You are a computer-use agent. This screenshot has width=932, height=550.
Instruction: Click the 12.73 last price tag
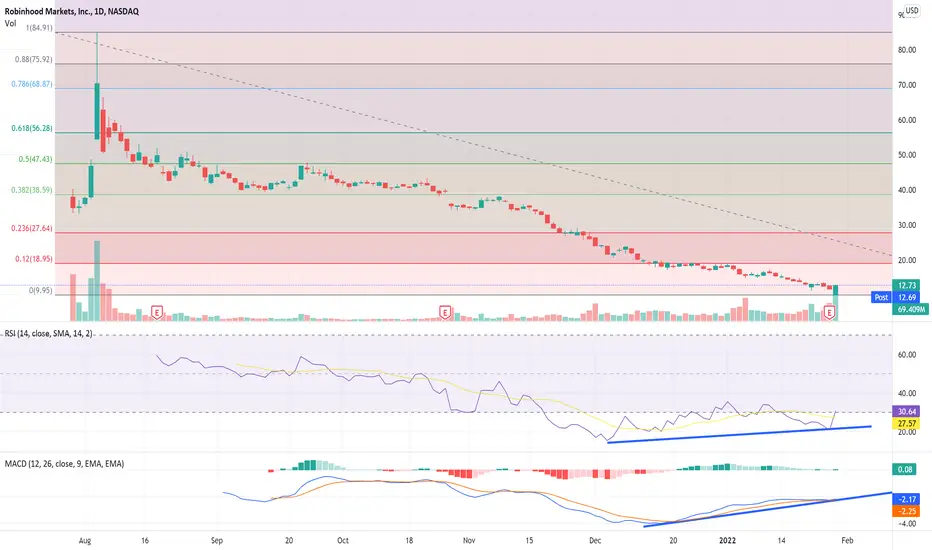(x=906, y=285)
